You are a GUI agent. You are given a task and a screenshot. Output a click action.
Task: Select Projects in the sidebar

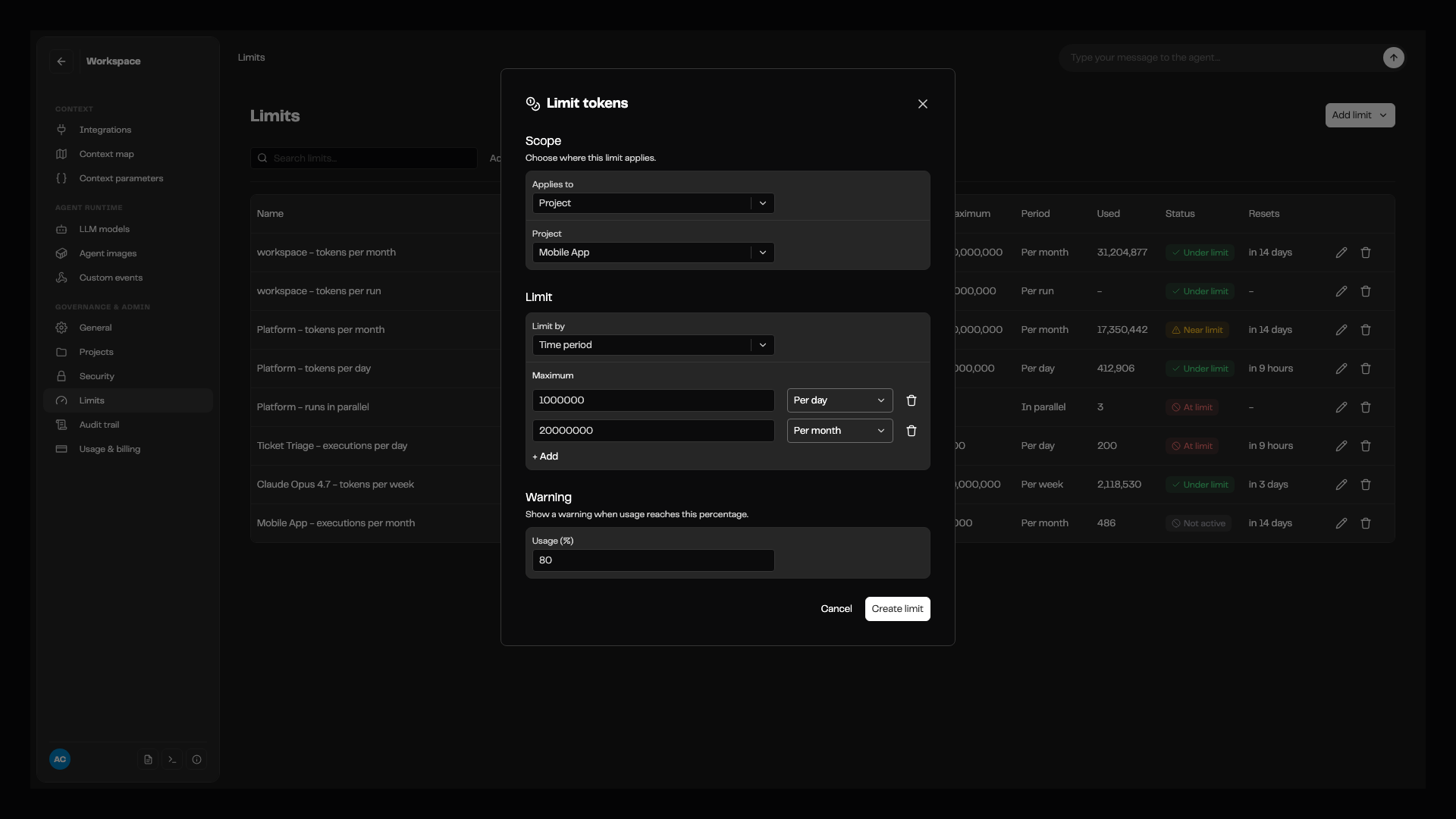pyautogui.click(x=128, y=352)
